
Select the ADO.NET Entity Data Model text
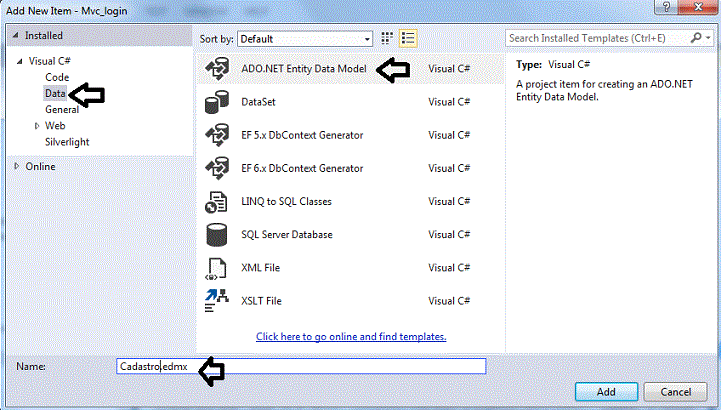click(304, 69)
